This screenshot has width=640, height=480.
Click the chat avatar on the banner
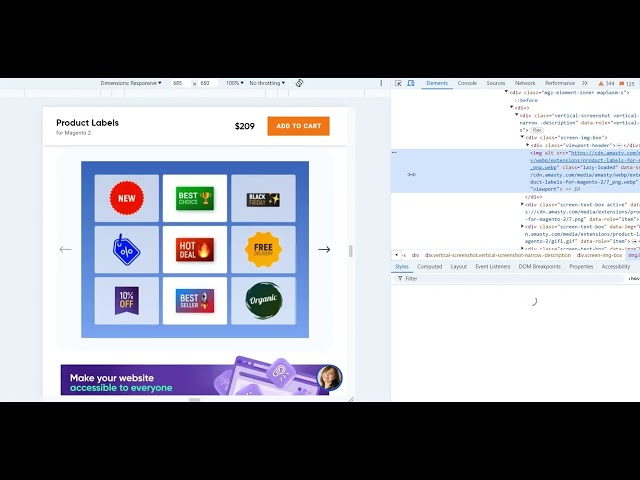click(329, 377)
